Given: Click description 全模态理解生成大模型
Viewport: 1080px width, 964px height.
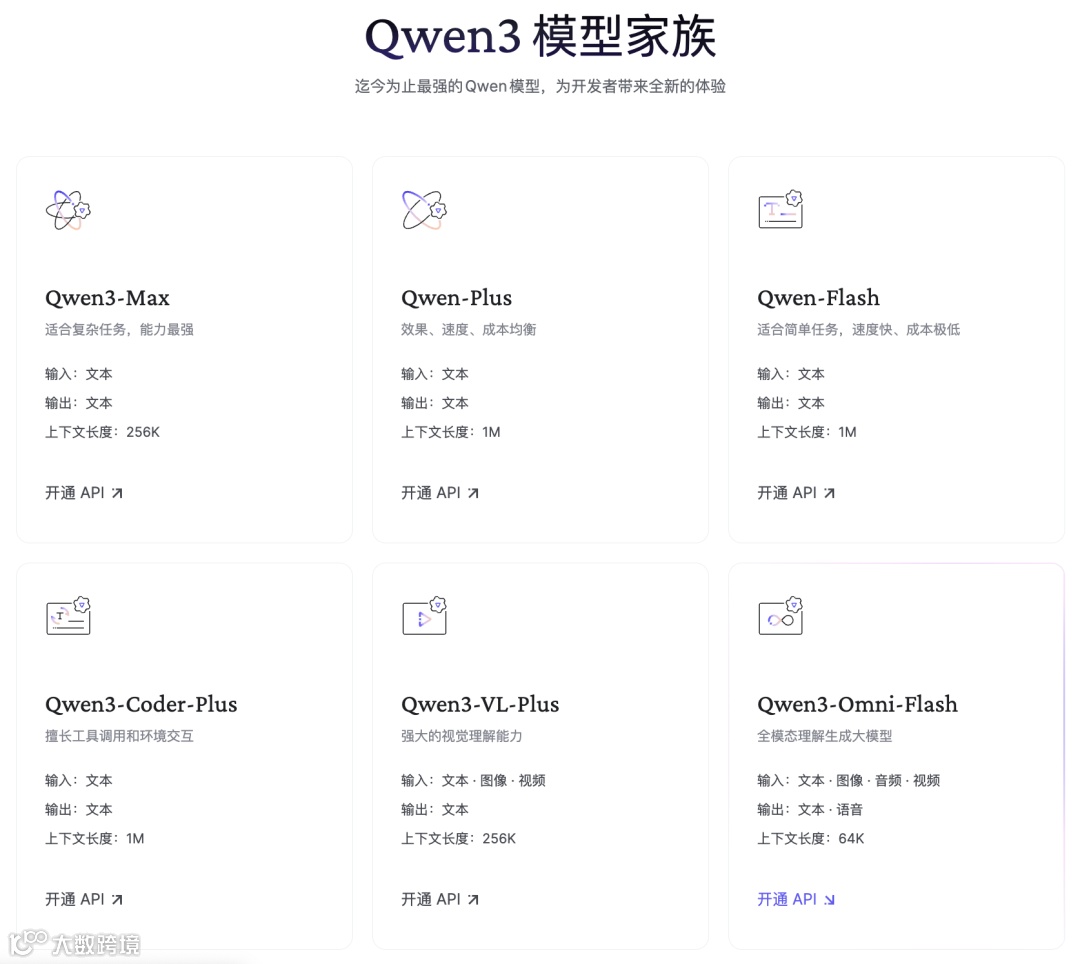Looking at the screenshot, I should [x=824, y=736].
